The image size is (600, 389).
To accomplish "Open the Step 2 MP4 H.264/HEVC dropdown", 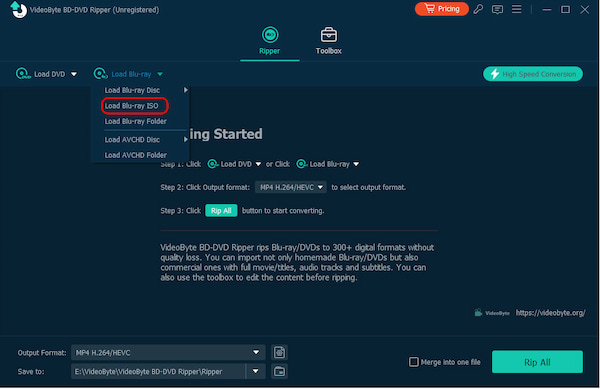I will [291, 187].
